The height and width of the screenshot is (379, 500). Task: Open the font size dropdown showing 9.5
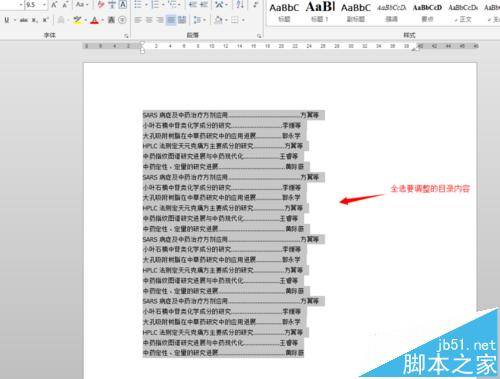pyautogui.click(x=44, y=5)
